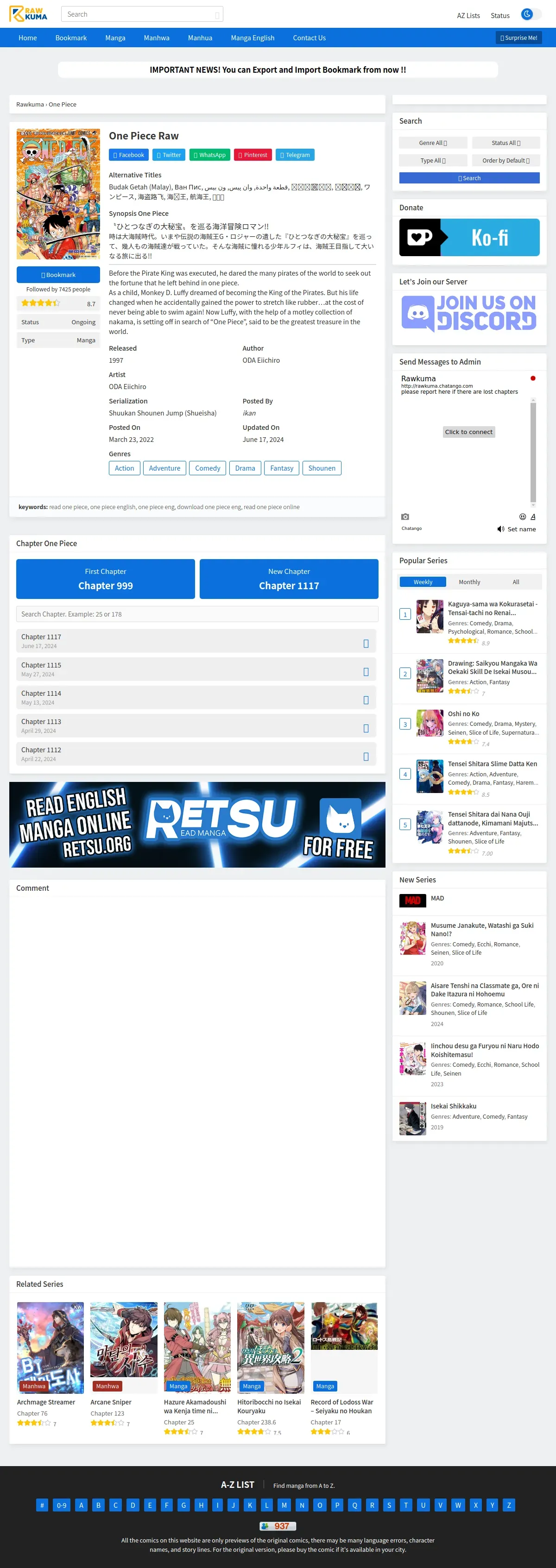Open Retsu read manga banner
The image size is (556, 1568).
click(x=197, y=825)
